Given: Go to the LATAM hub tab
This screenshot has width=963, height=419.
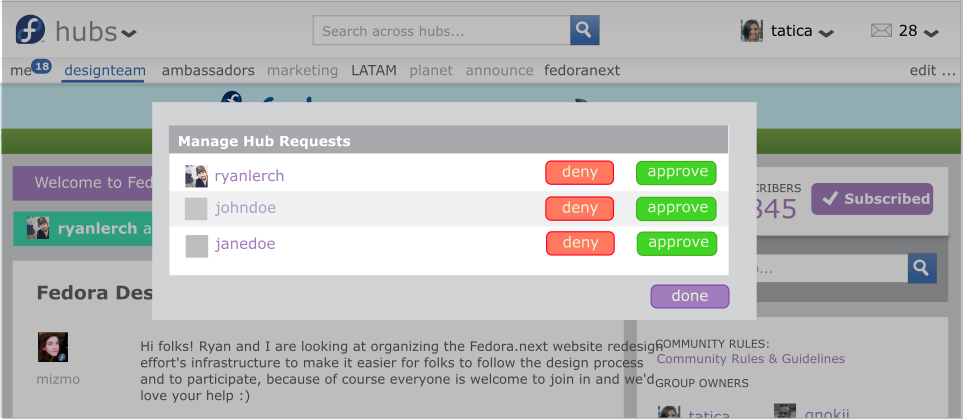Looking at the screenshot, I should 374,71.
